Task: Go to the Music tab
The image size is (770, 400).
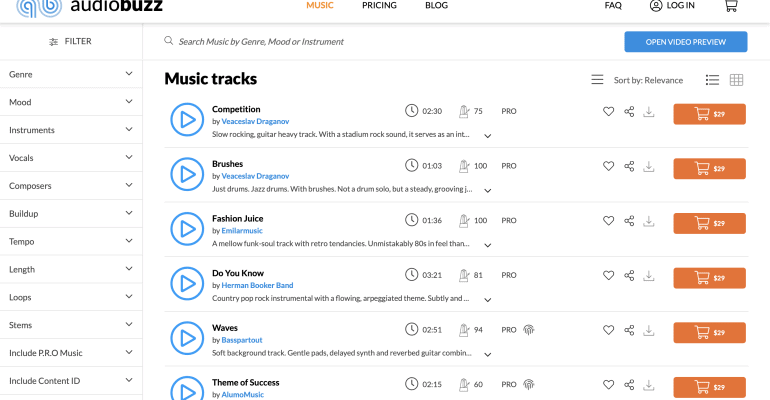Action: coord(320,5)
